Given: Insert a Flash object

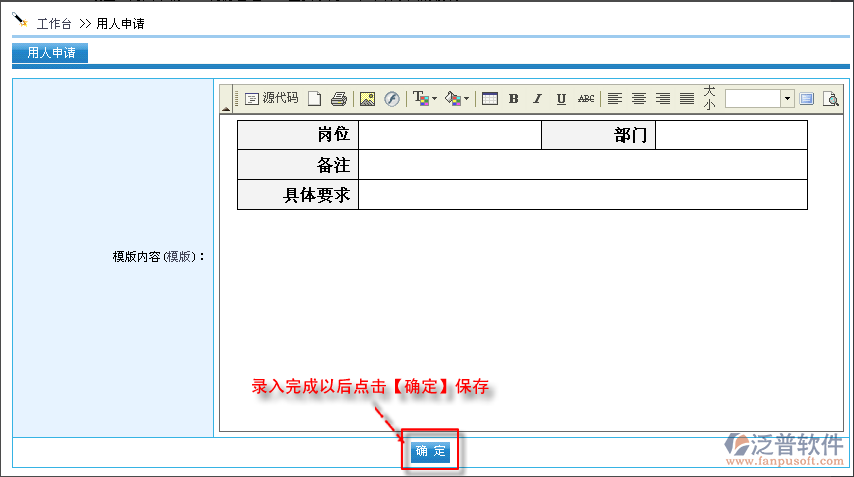Looking at the screenshot, I should point(392,99).
